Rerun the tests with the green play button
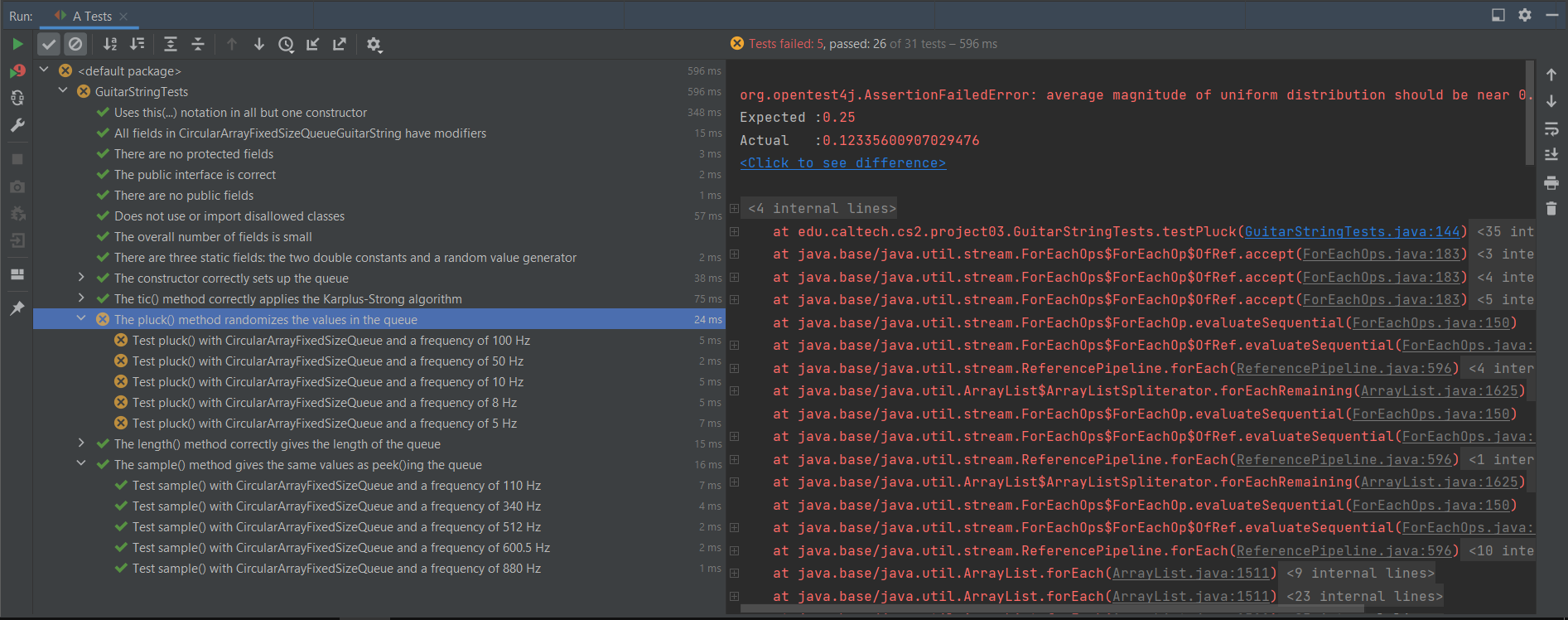The image size is (1568, 620). (x=17, y=44)
